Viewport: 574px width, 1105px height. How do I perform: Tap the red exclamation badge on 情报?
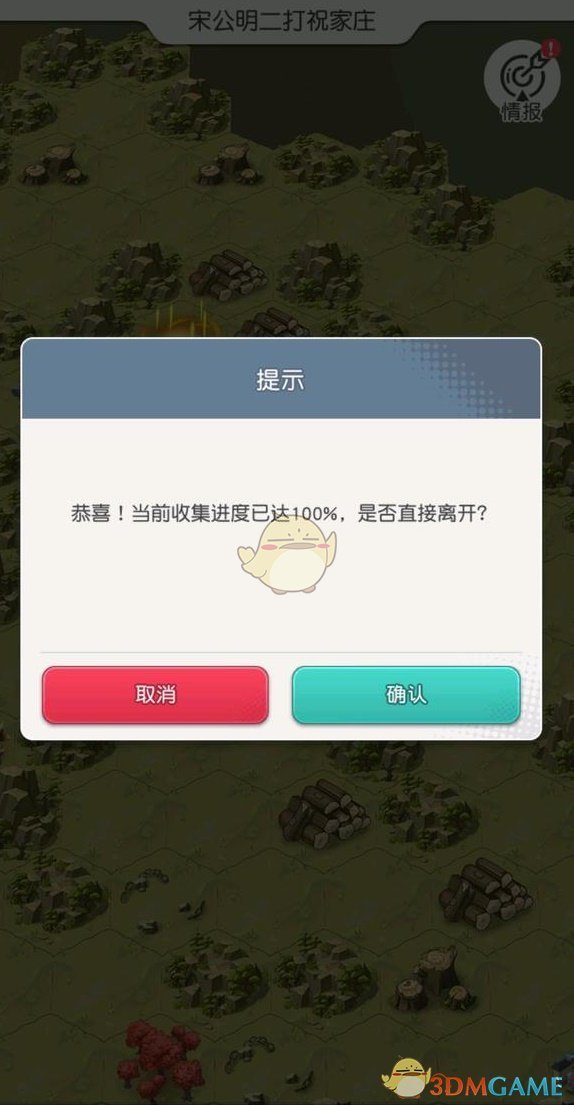coord(551,49)
